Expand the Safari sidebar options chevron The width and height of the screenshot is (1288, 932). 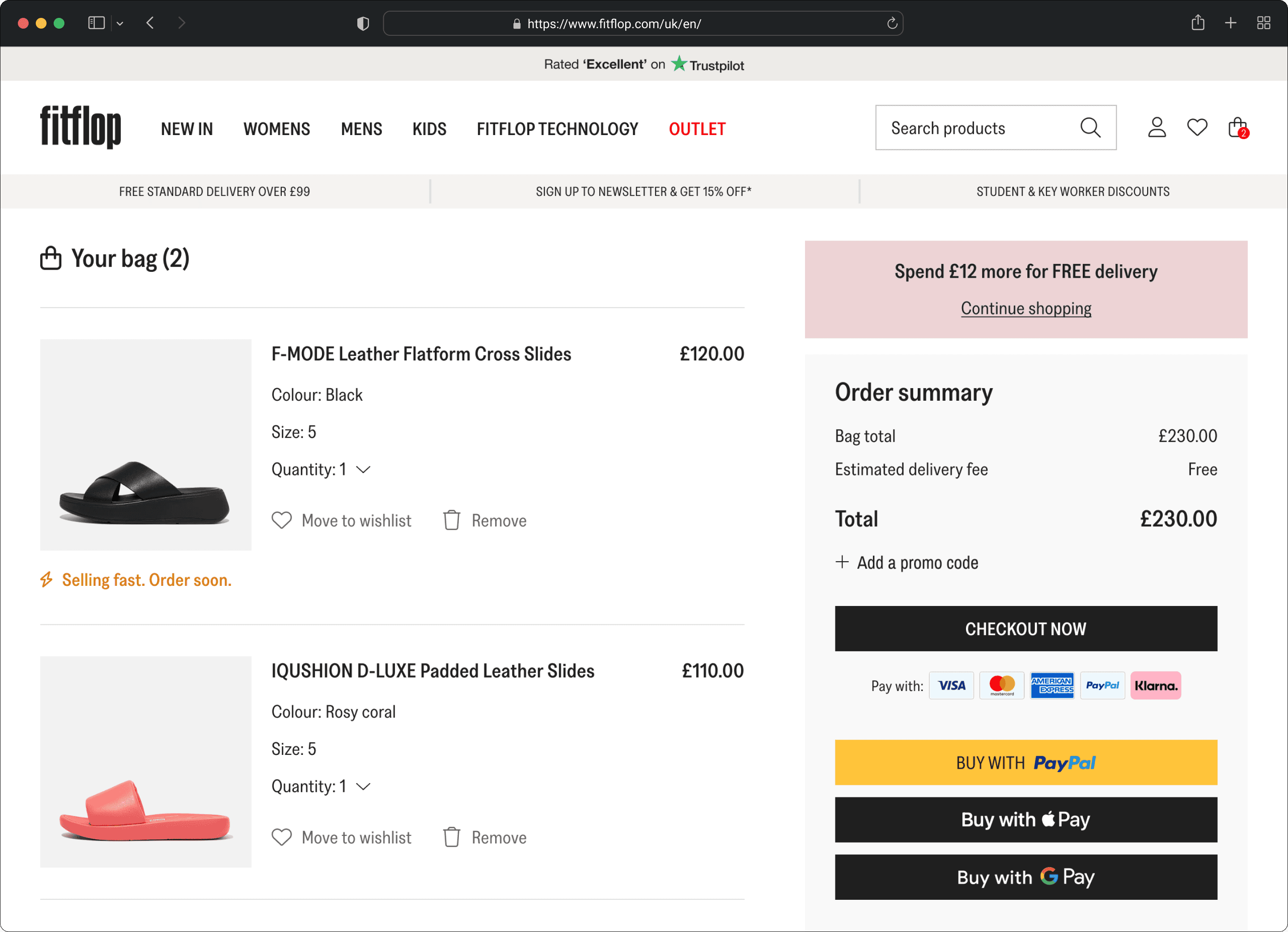click(120, 24)
